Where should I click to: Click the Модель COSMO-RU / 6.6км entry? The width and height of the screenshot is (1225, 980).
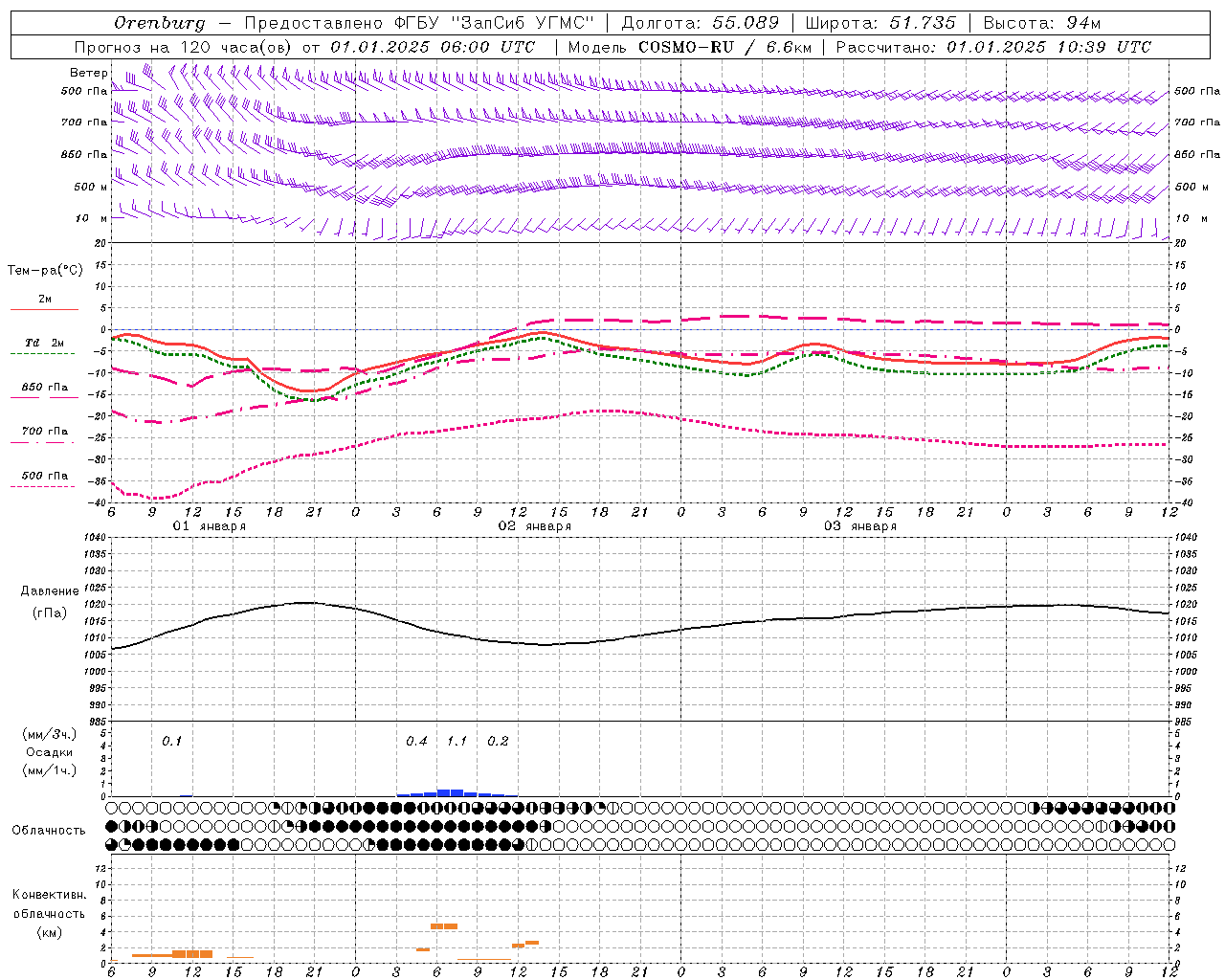689,47
